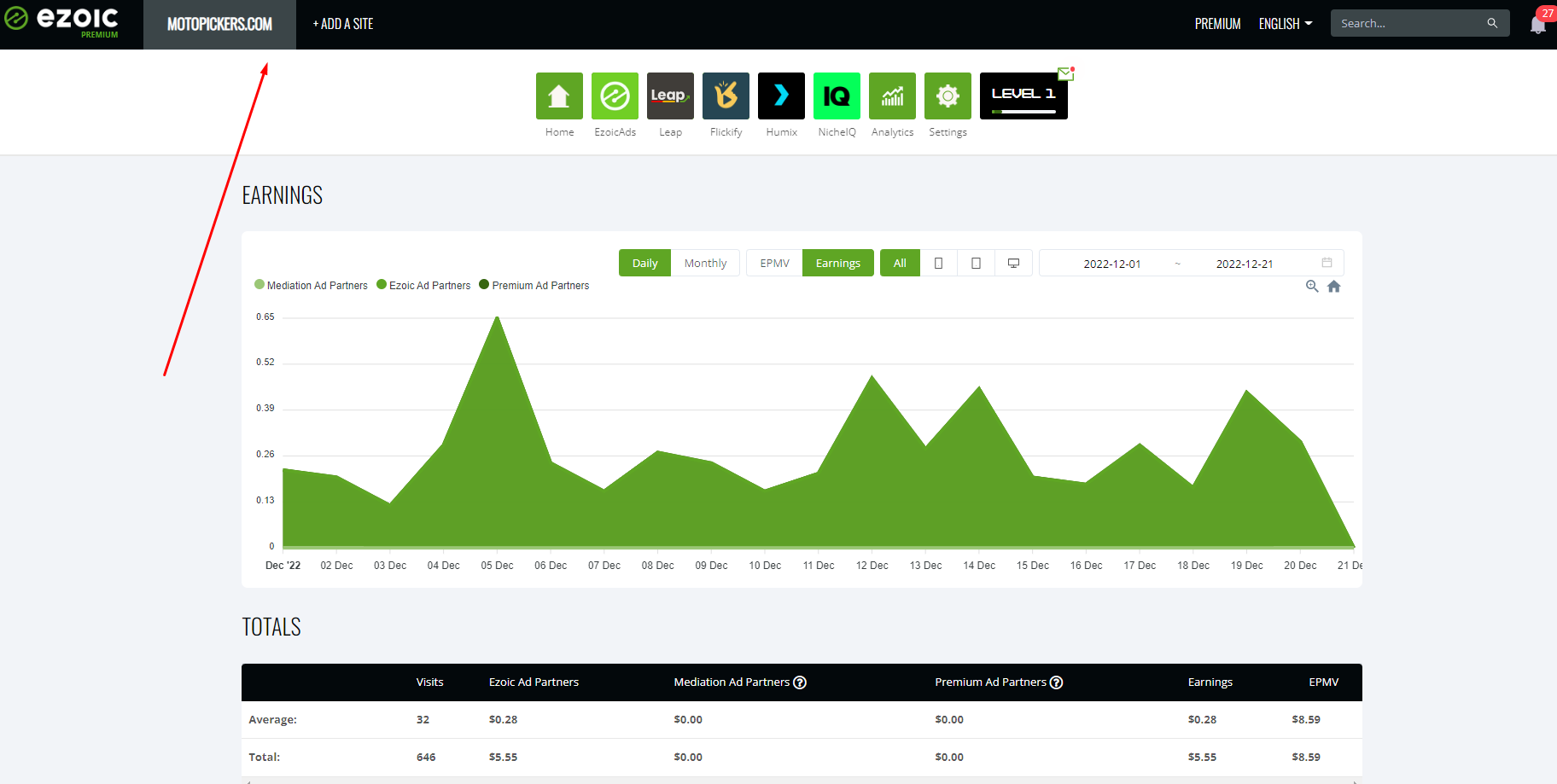Click the Total visits value 646
The width and height of the screenshot is (1557, 784).
pos(426,757)
